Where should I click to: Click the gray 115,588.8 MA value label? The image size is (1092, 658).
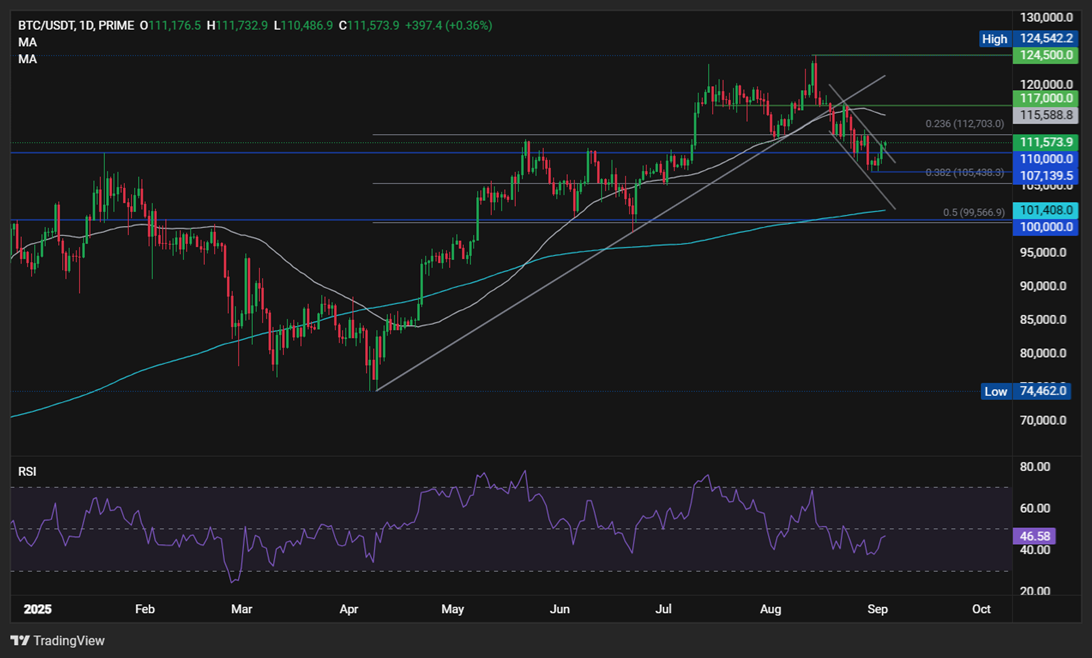tap(1045, 115)
